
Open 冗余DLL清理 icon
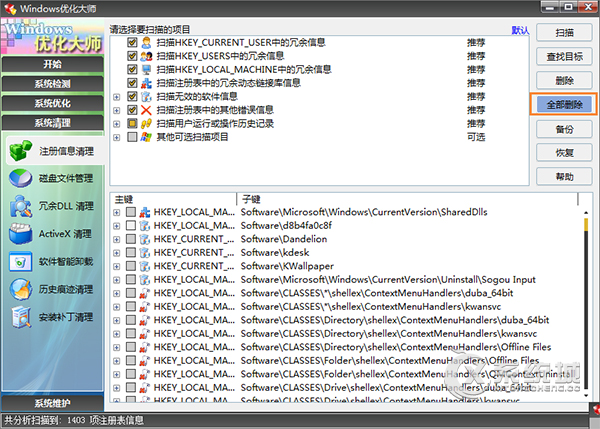[x=21, y=206]
